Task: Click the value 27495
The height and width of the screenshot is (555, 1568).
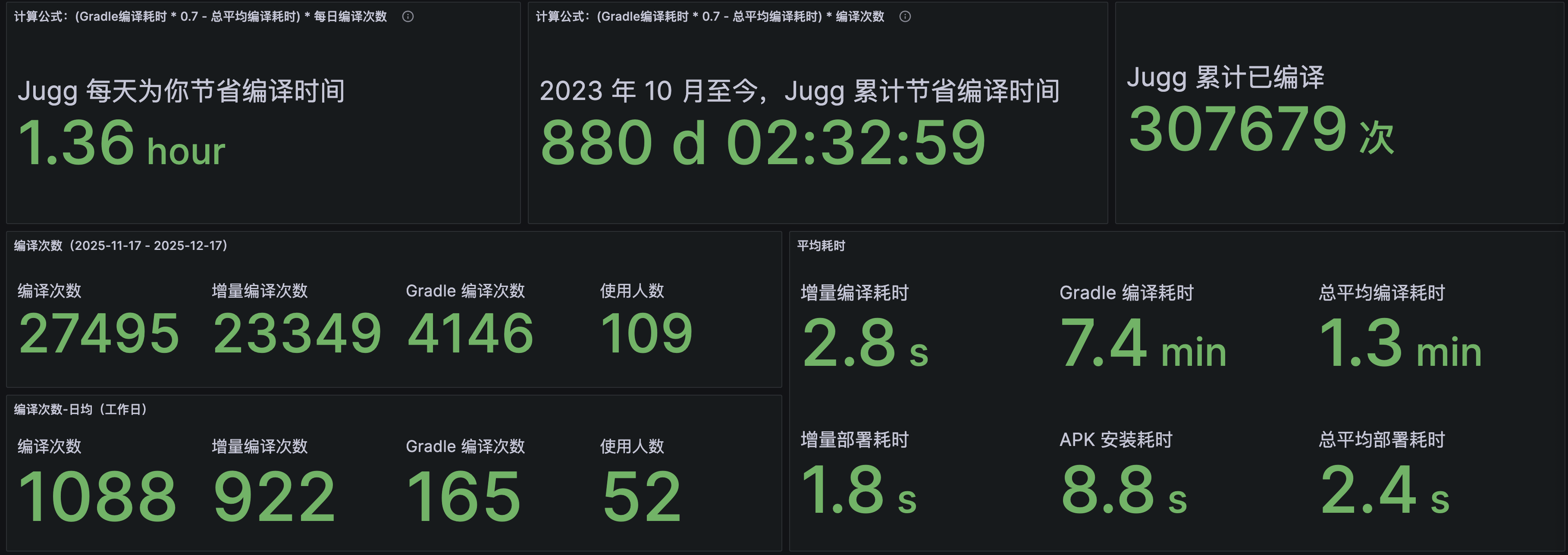Action: click(99, 333)
